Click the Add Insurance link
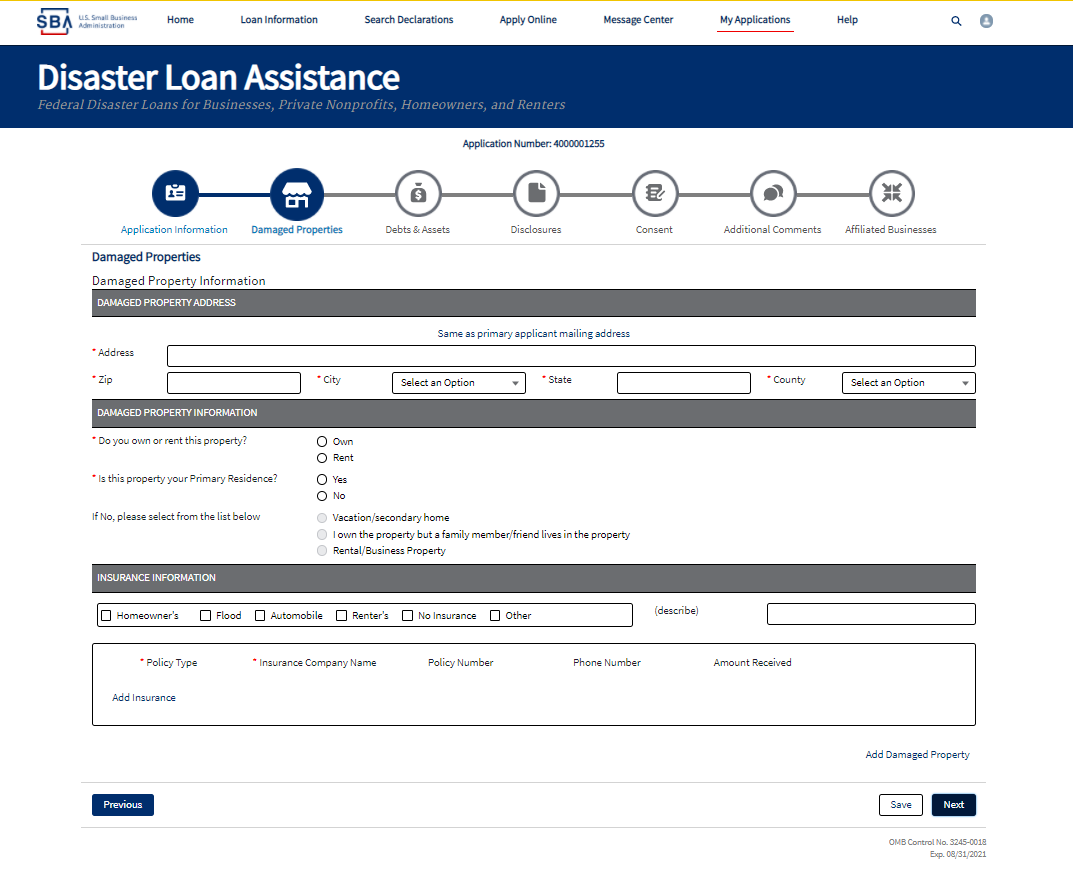This screenshot has width=1073, height=894. (x=144, y=698)
